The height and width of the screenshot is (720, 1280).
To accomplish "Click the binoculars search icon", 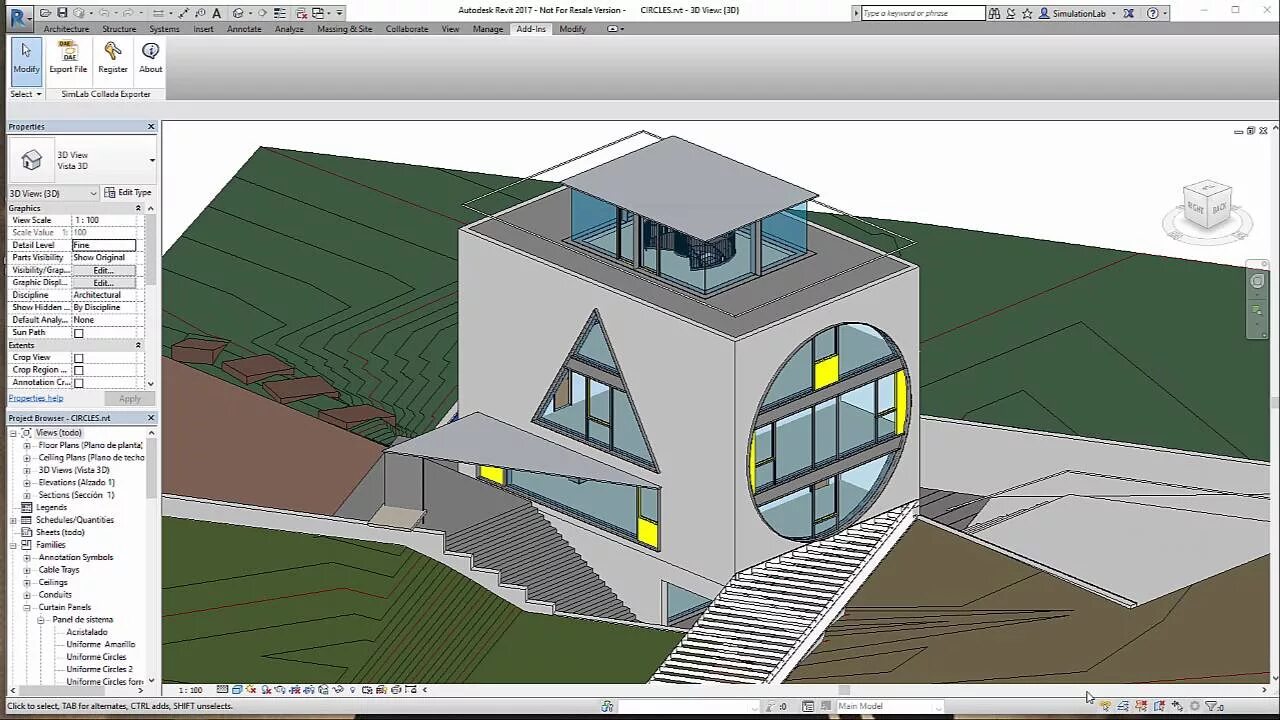I will click(x=995, y=13).
